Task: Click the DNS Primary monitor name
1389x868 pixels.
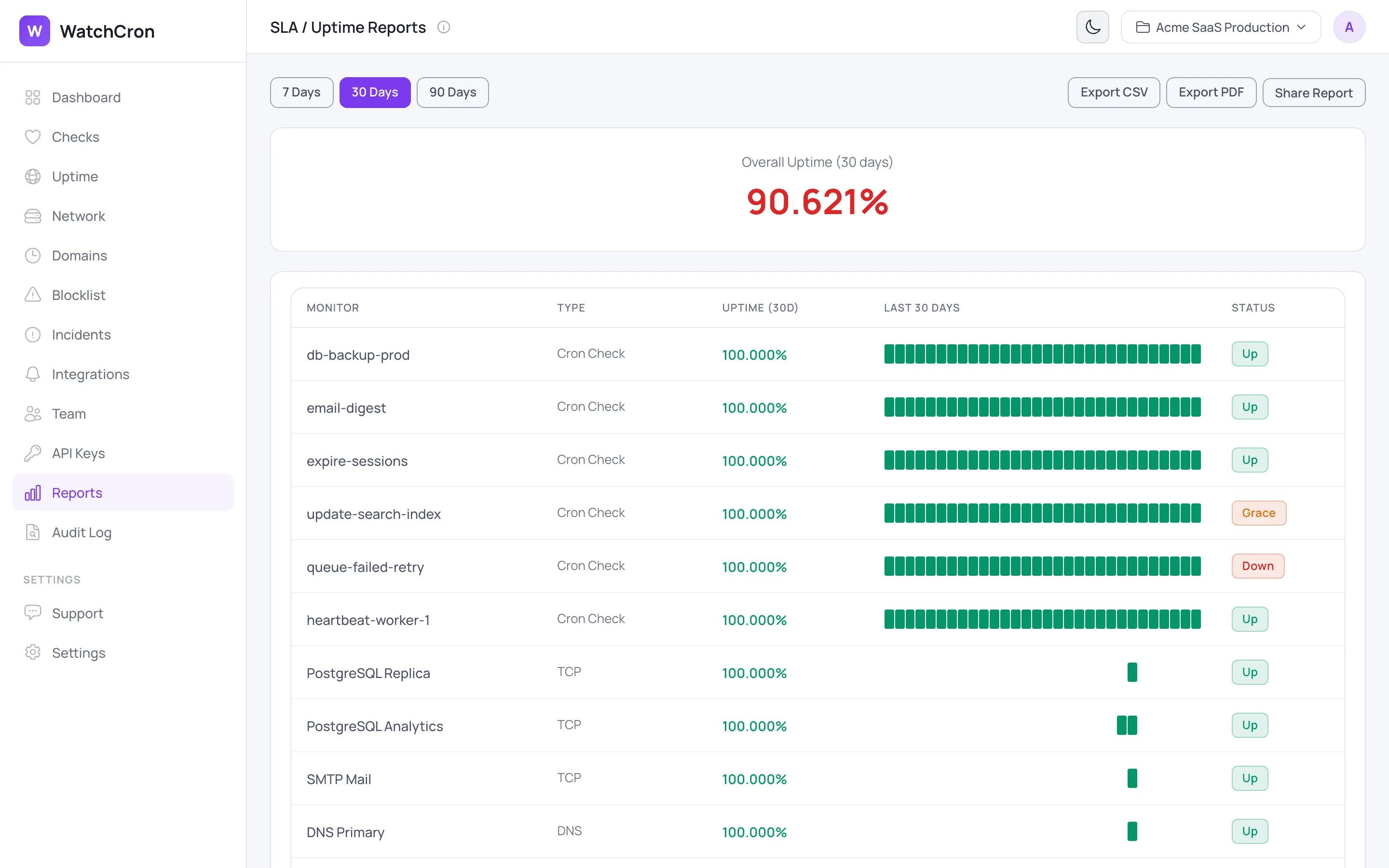Action: pyautogui.click(x=345, y=832)
